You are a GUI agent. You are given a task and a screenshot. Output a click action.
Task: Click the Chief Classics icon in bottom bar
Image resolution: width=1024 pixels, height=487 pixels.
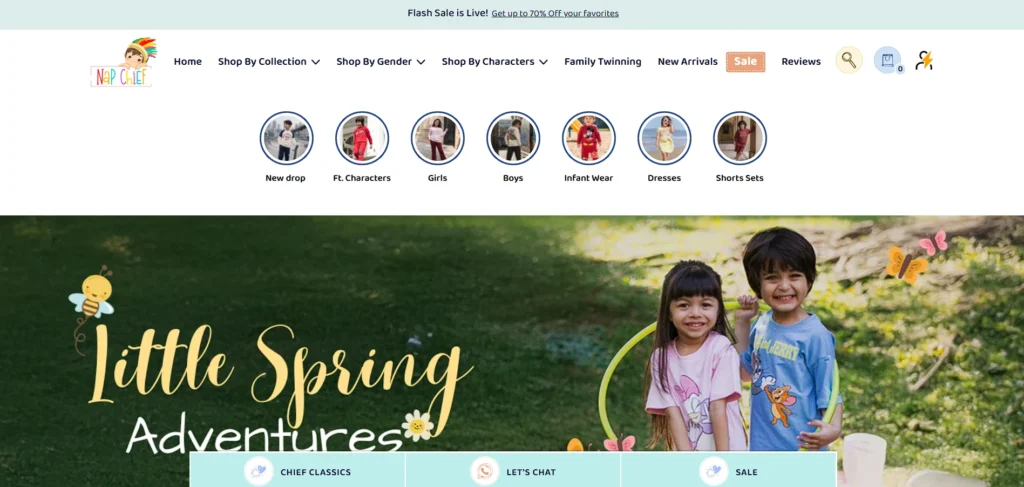(259, 471)
